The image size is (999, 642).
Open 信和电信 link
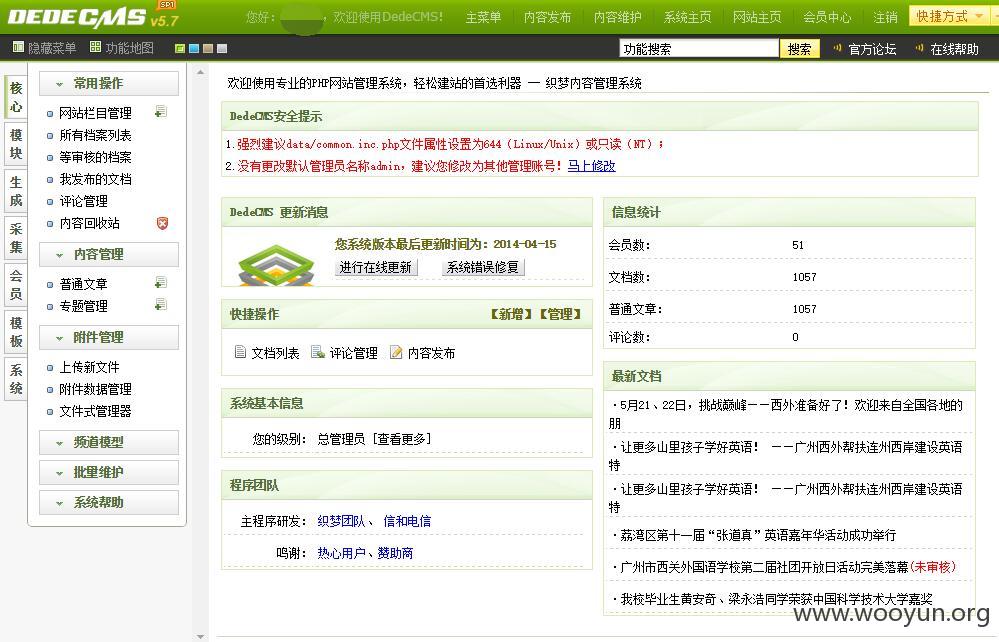(407, 521)
